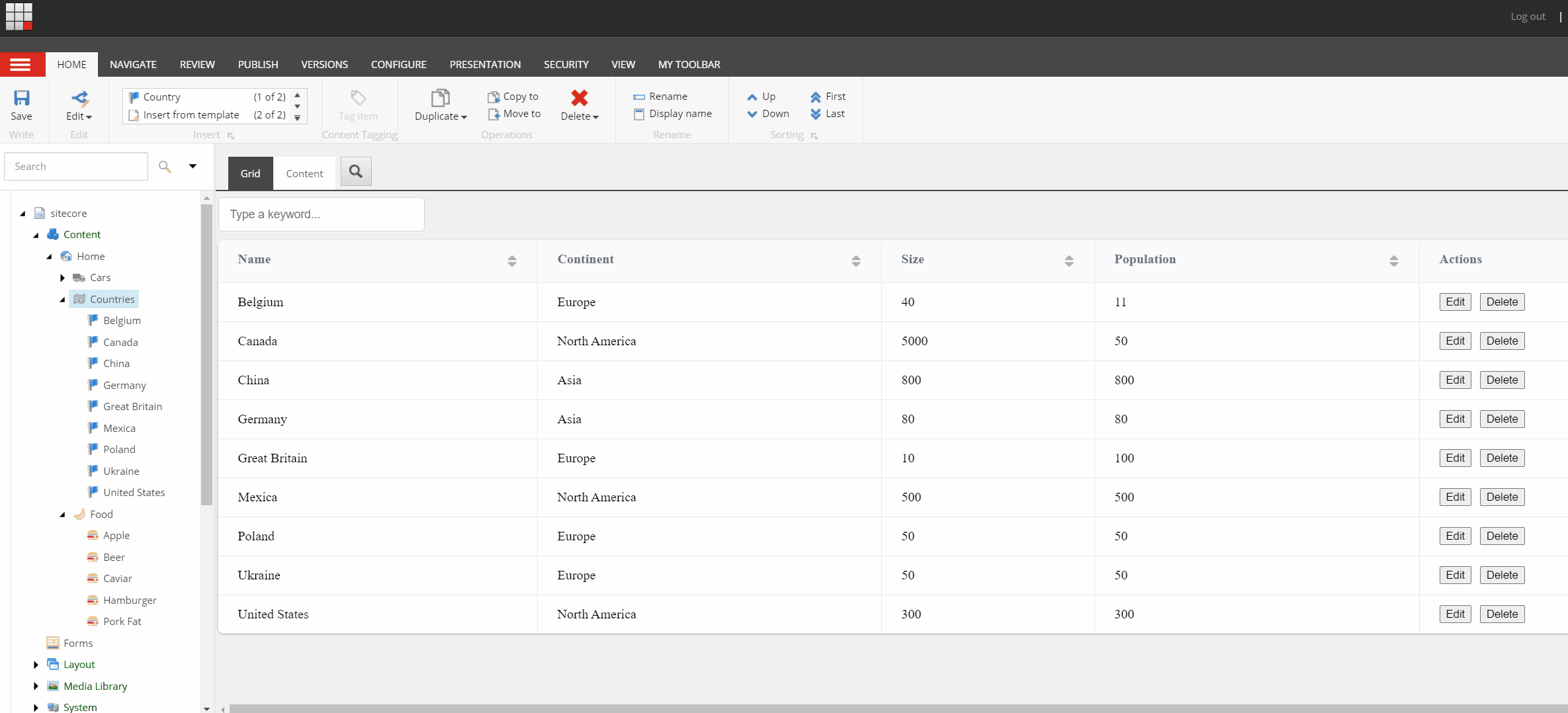Switch to the PUBLISH ribbon tab
The image size is (1568, 713).
coord(258,64)
